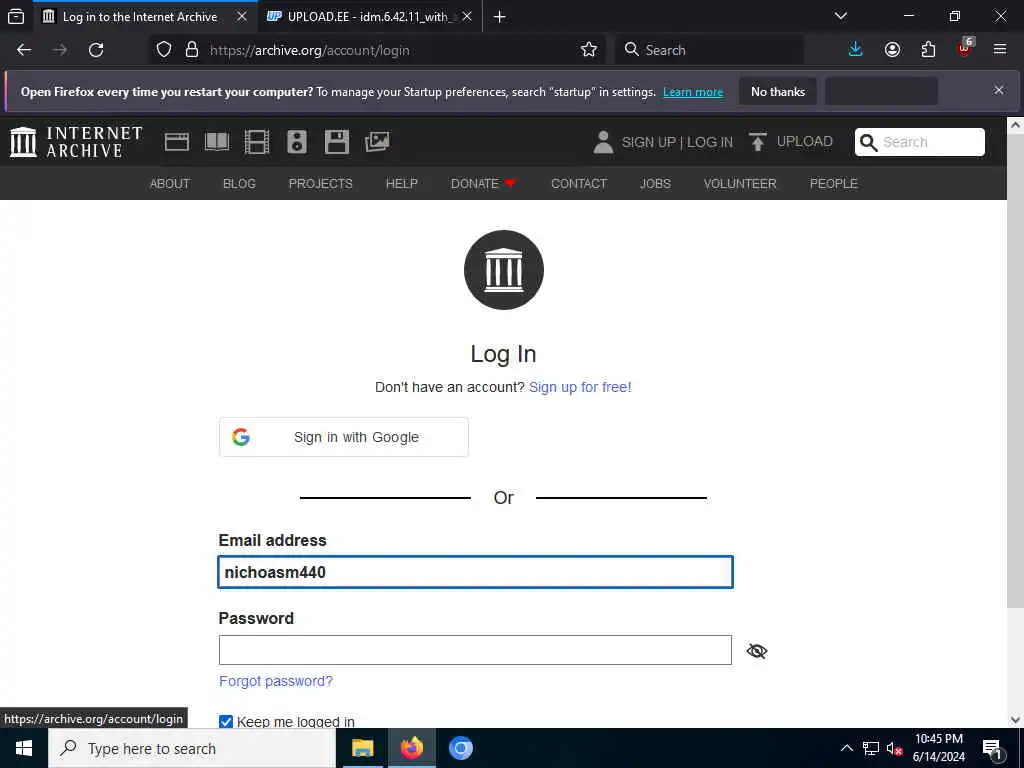This screenshot has width=1024, height=768.
Task: Open the VOLUNTEER menu item
Action: (x=740, y=184)
